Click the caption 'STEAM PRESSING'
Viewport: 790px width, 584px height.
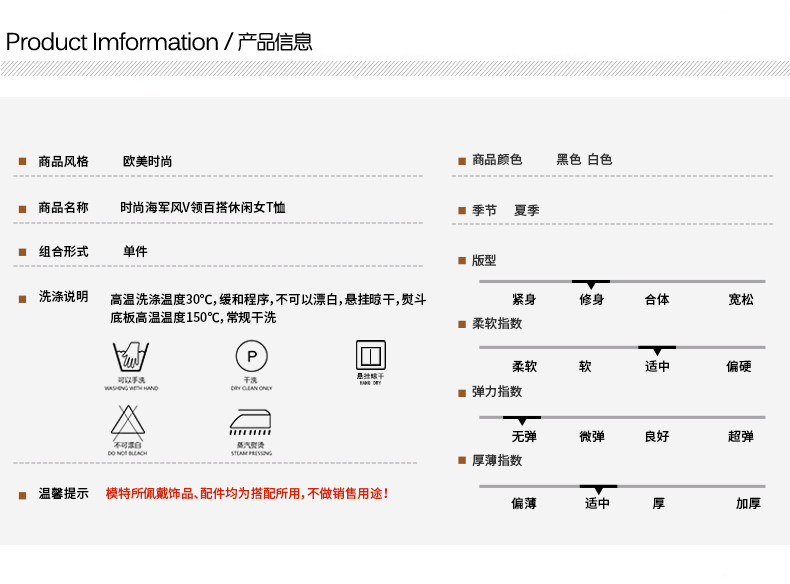click(x=251, y=453)
